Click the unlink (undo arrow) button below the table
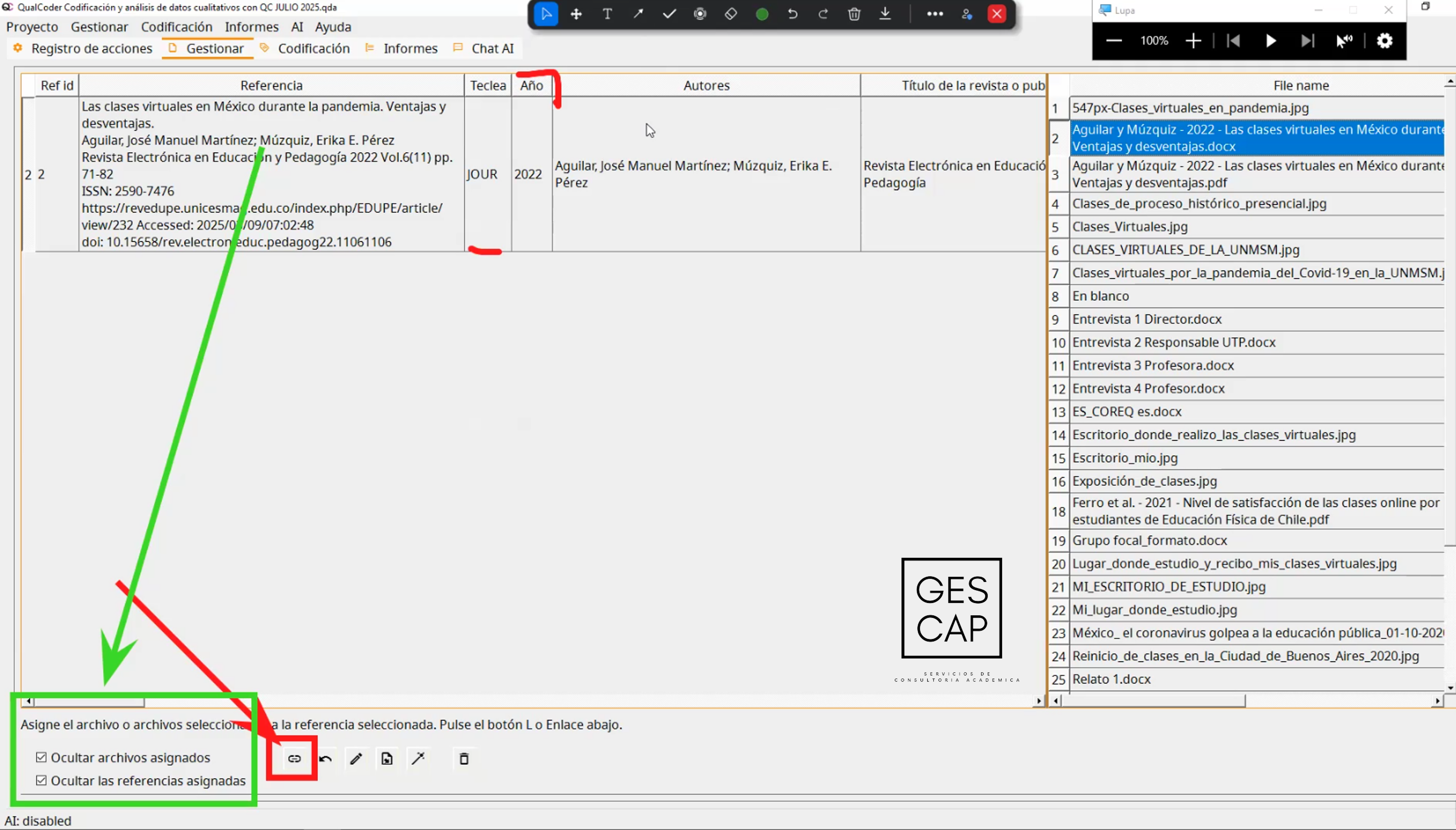1456x830 pixels. click(325, 758)
